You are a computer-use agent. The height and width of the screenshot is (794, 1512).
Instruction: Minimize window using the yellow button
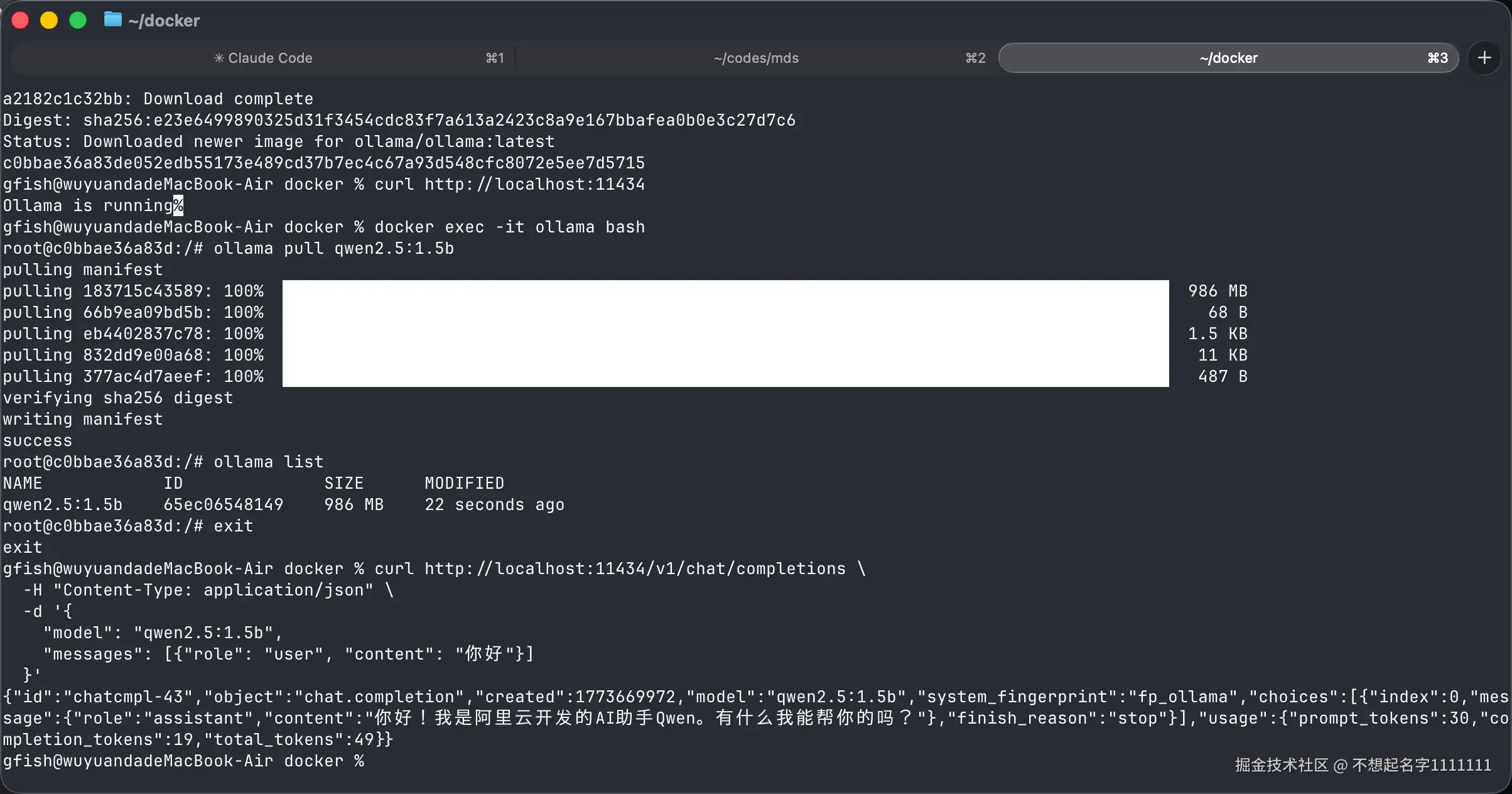coord(49,20)
